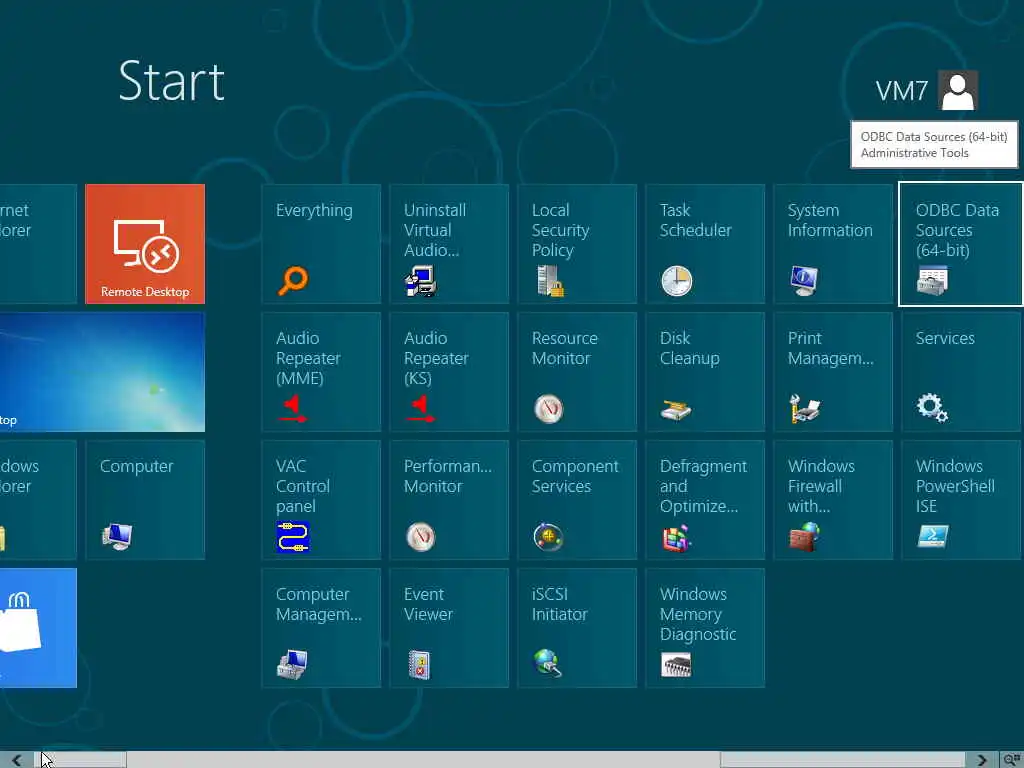1024x768 pixels.
Task: Open Windows Firewall tile
Action: click(x=833, y=500)
